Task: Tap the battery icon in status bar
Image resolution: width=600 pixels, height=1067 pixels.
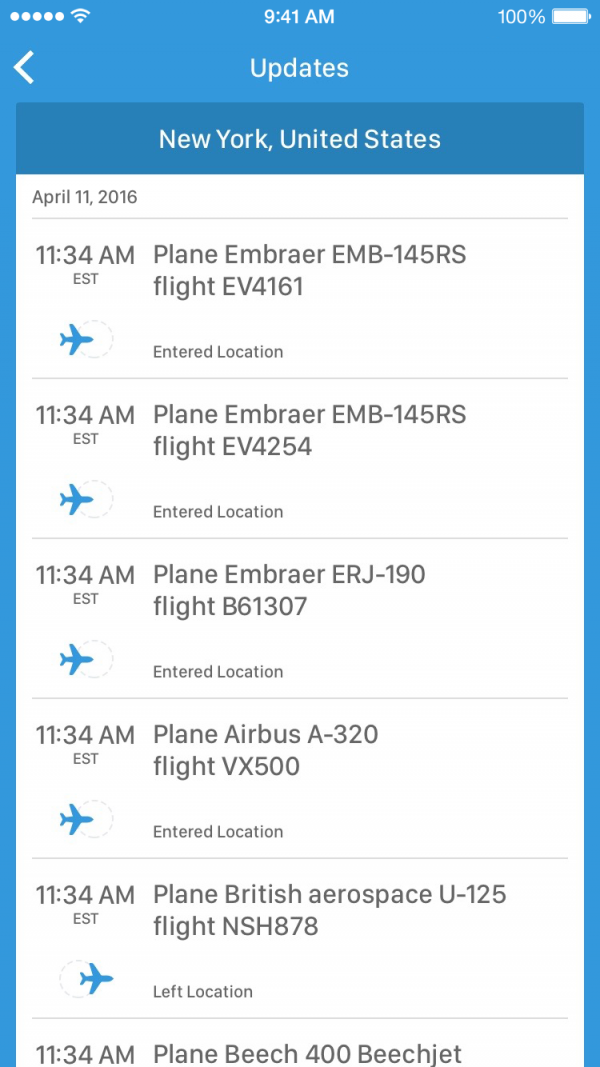Action: tap(571, 17)
